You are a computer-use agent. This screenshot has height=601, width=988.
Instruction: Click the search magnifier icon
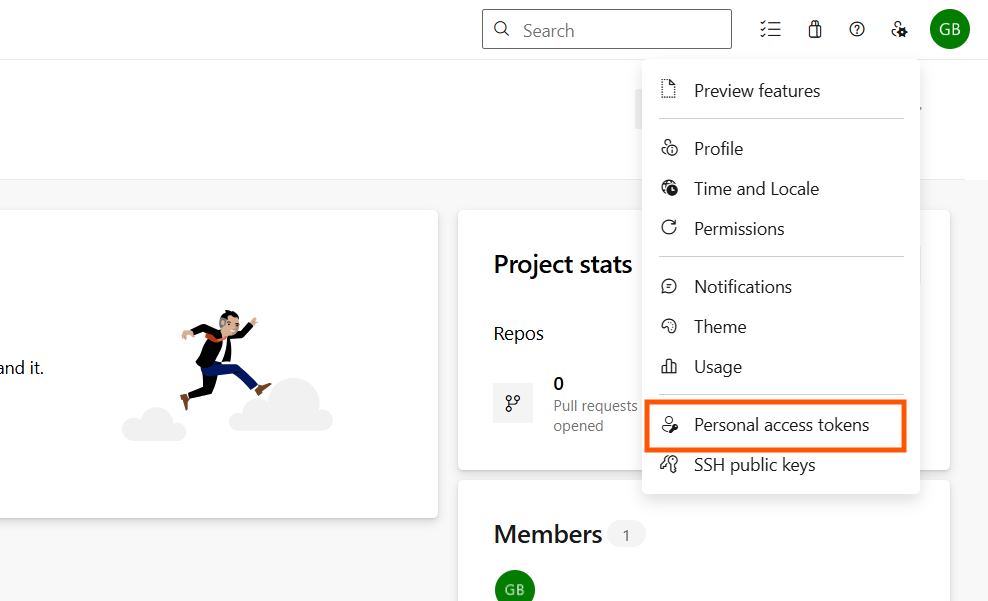click(502, 30)
